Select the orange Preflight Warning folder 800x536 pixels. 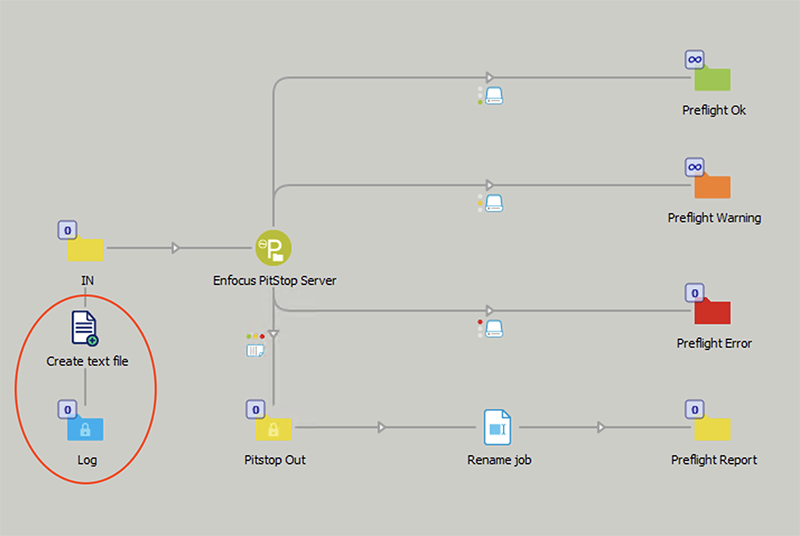pos(712,186)
